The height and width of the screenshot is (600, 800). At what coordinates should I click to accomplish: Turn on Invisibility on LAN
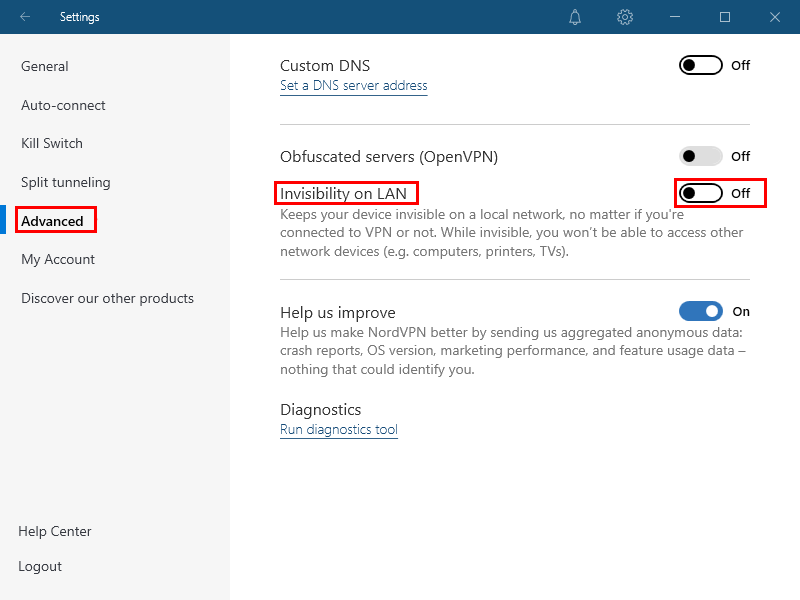tap(700, 193)
